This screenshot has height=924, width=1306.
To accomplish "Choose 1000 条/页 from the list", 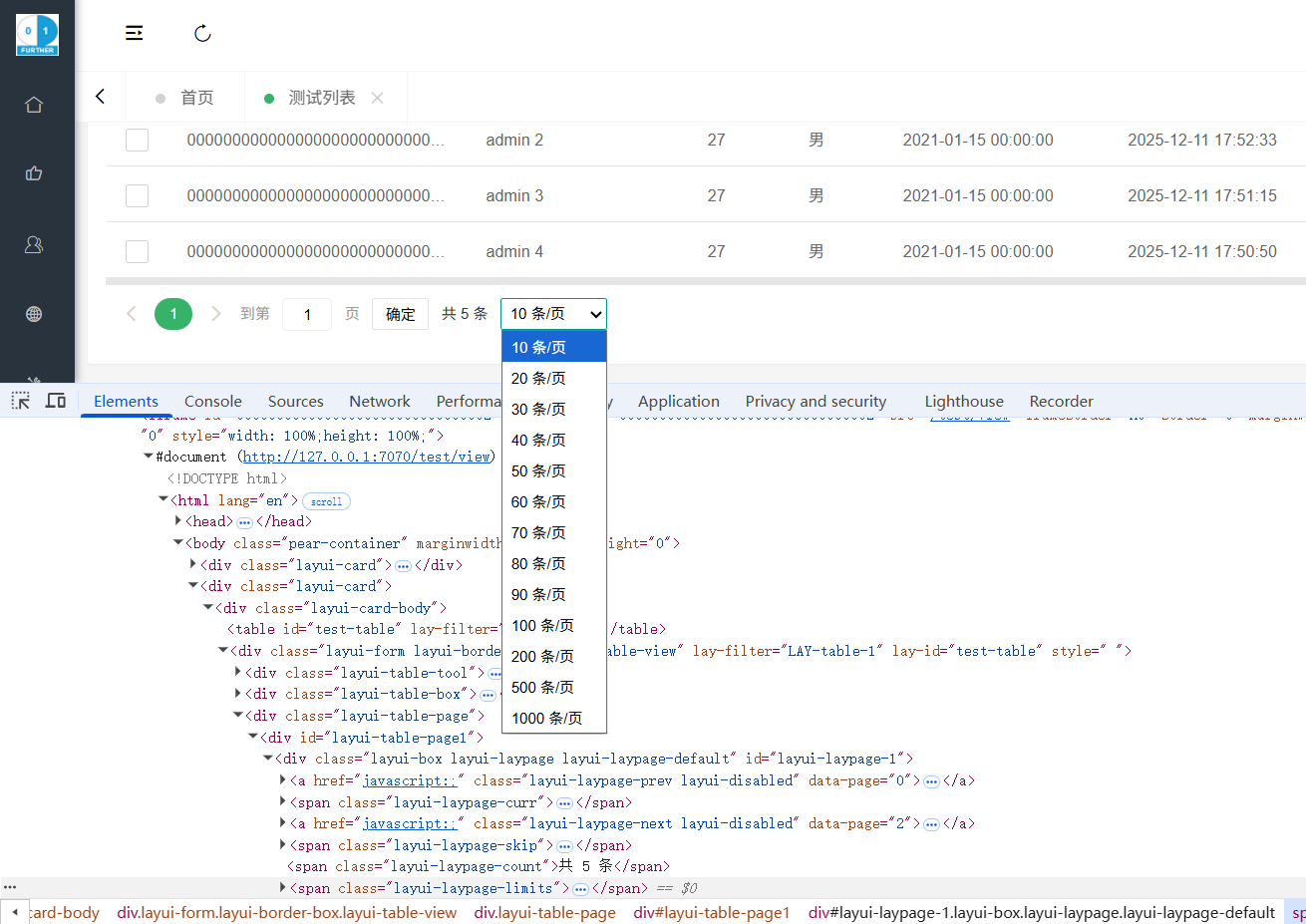I will click(553, 718).
